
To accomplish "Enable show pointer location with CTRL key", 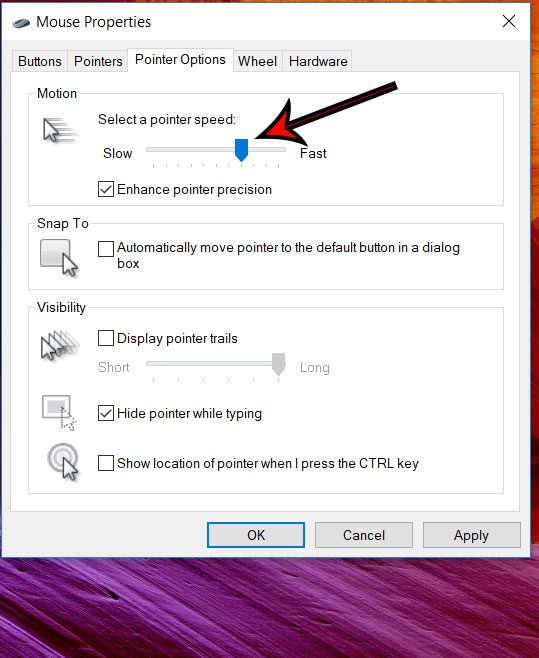I will click(x=106, y=463).
